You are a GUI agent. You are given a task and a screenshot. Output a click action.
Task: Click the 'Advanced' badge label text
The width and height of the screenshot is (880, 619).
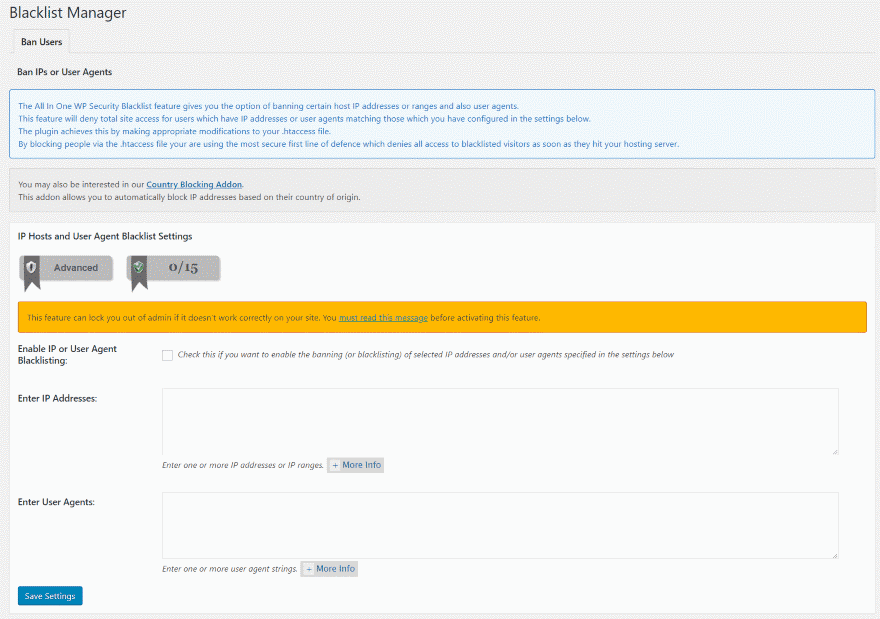pos(76,268)
